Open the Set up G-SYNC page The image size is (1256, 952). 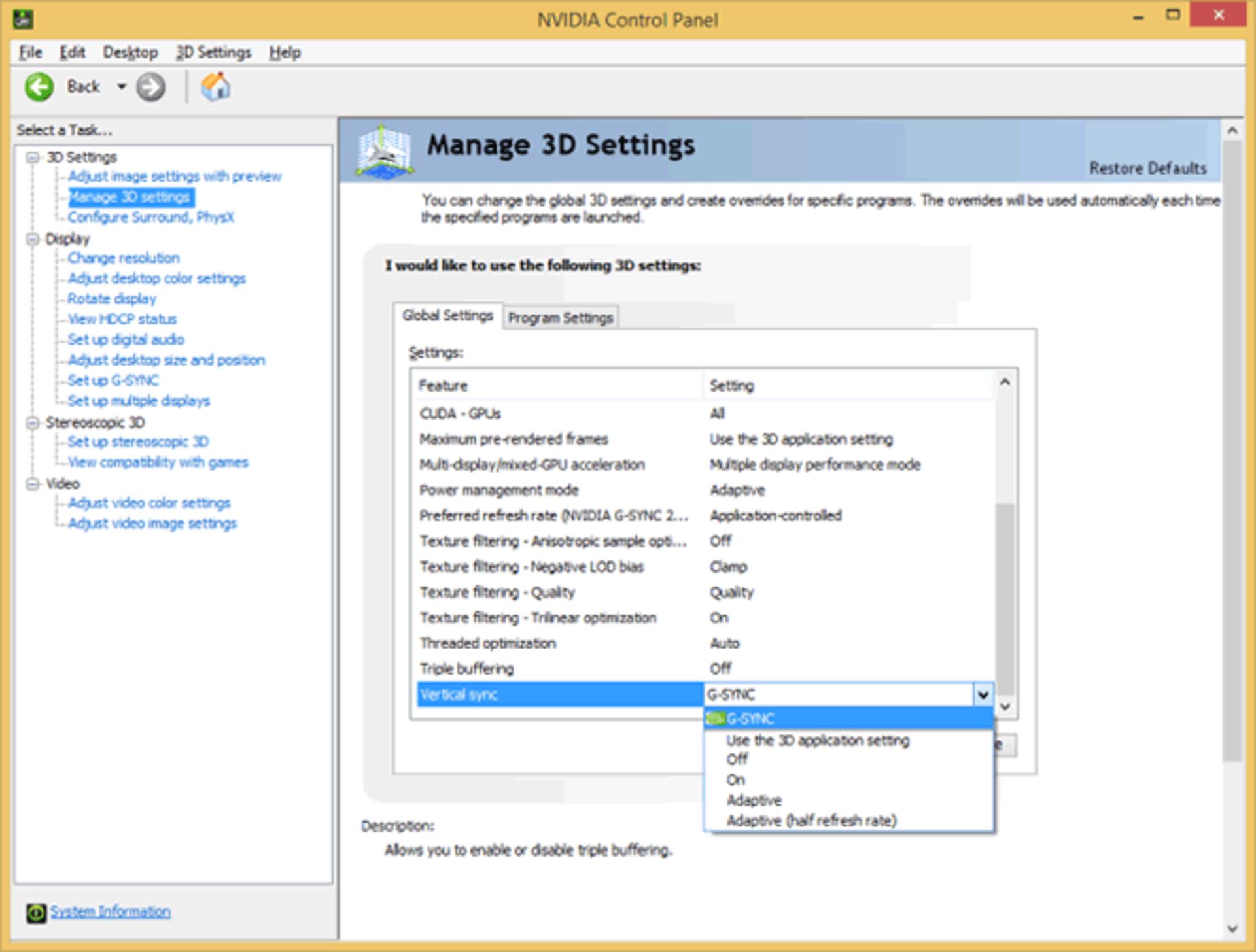point(113,380)
